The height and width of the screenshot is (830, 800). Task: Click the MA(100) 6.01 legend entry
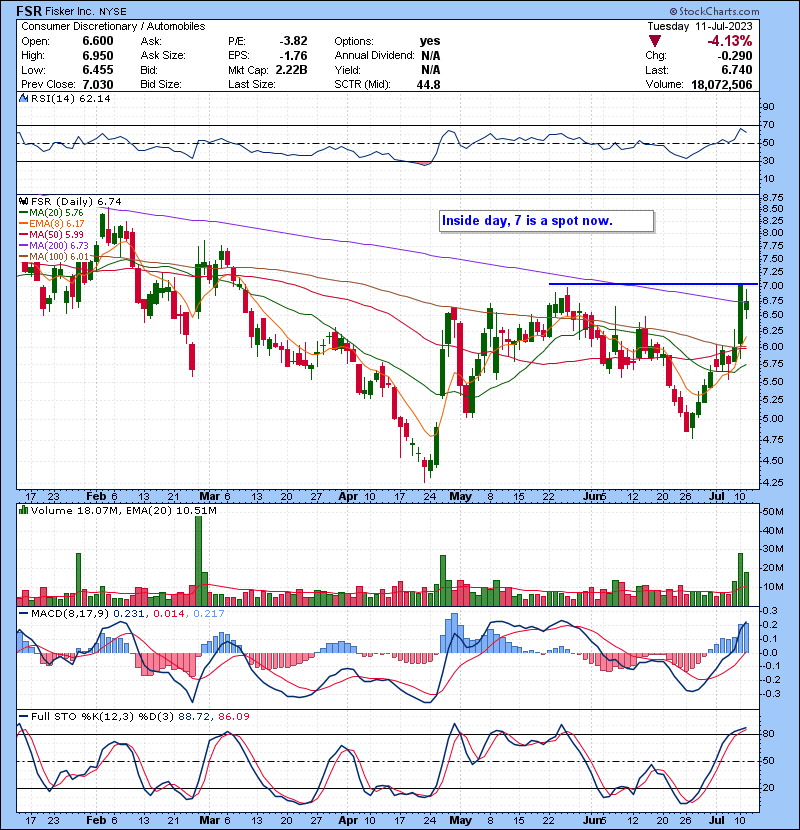(x=53, y=257)
